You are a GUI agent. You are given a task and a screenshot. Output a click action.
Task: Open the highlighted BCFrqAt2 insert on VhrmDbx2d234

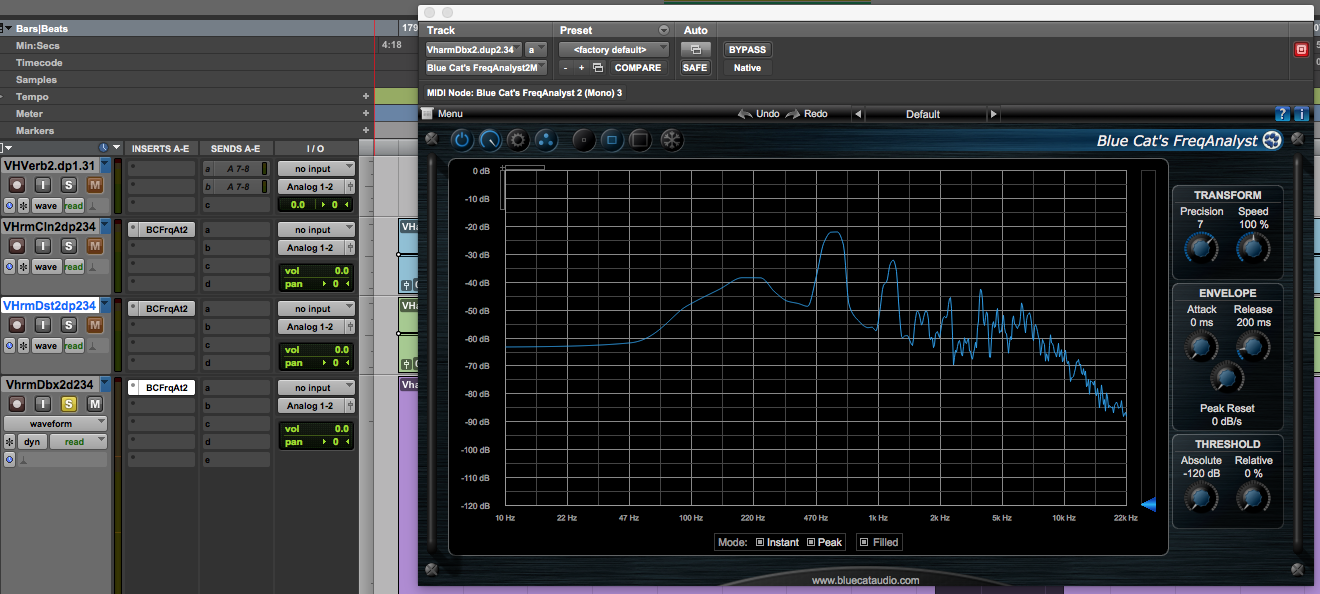click(166, 387)
